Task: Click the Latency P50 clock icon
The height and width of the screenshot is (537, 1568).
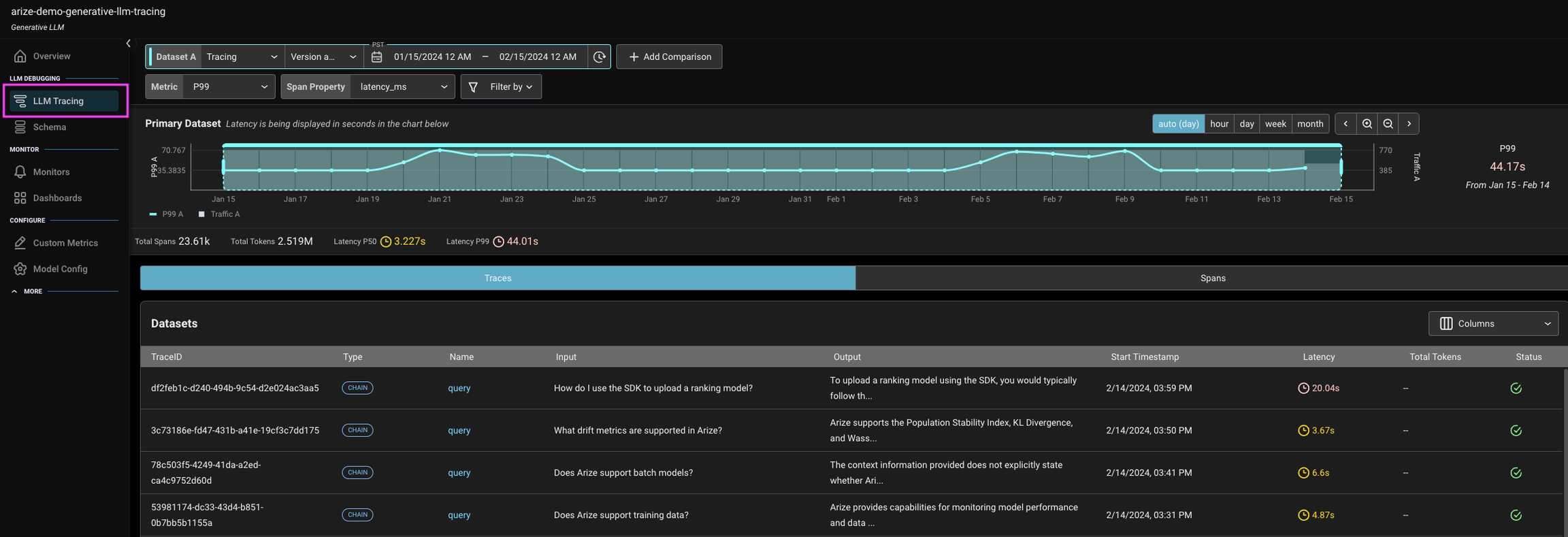Action: 385,242
